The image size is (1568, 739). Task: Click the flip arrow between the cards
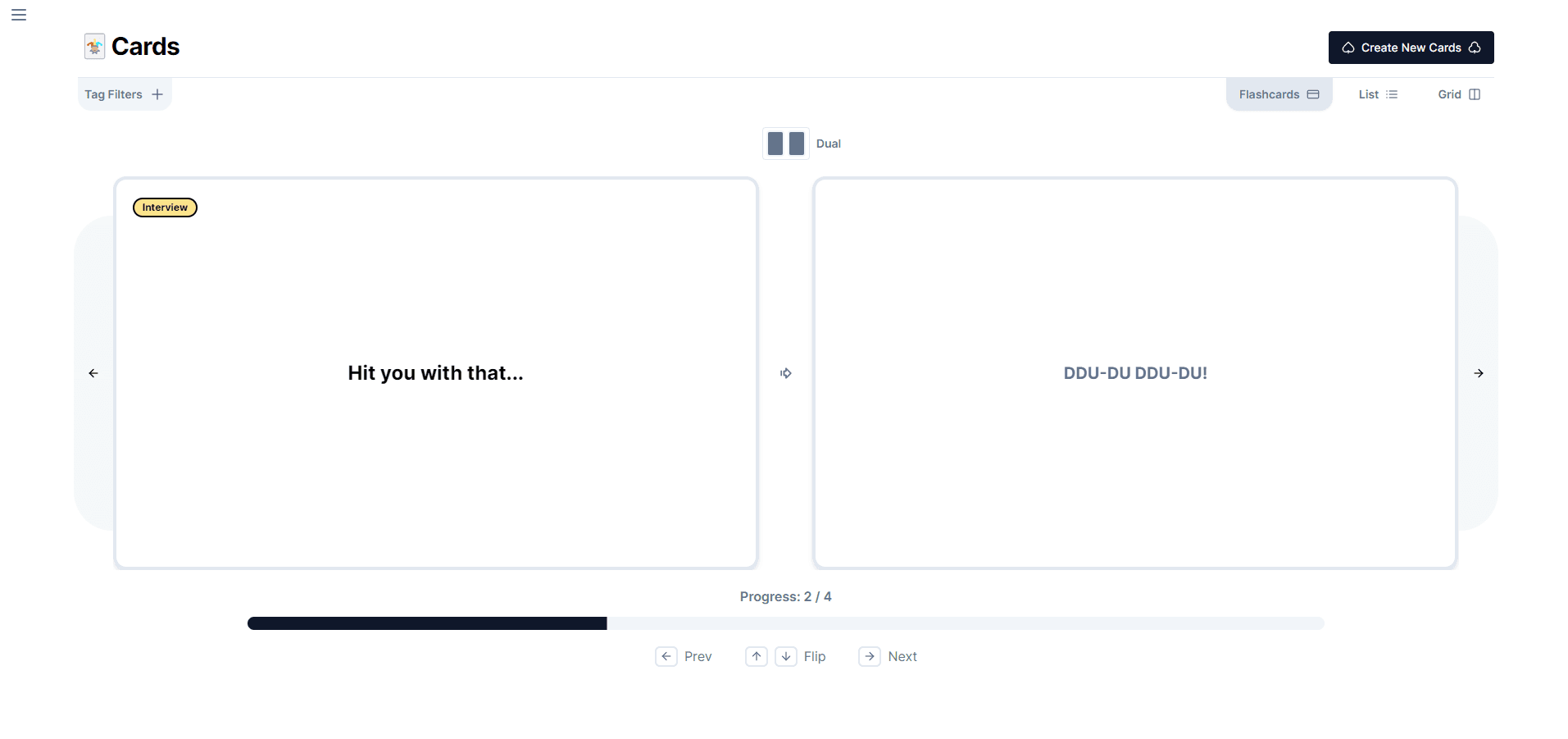coord(786,373)
